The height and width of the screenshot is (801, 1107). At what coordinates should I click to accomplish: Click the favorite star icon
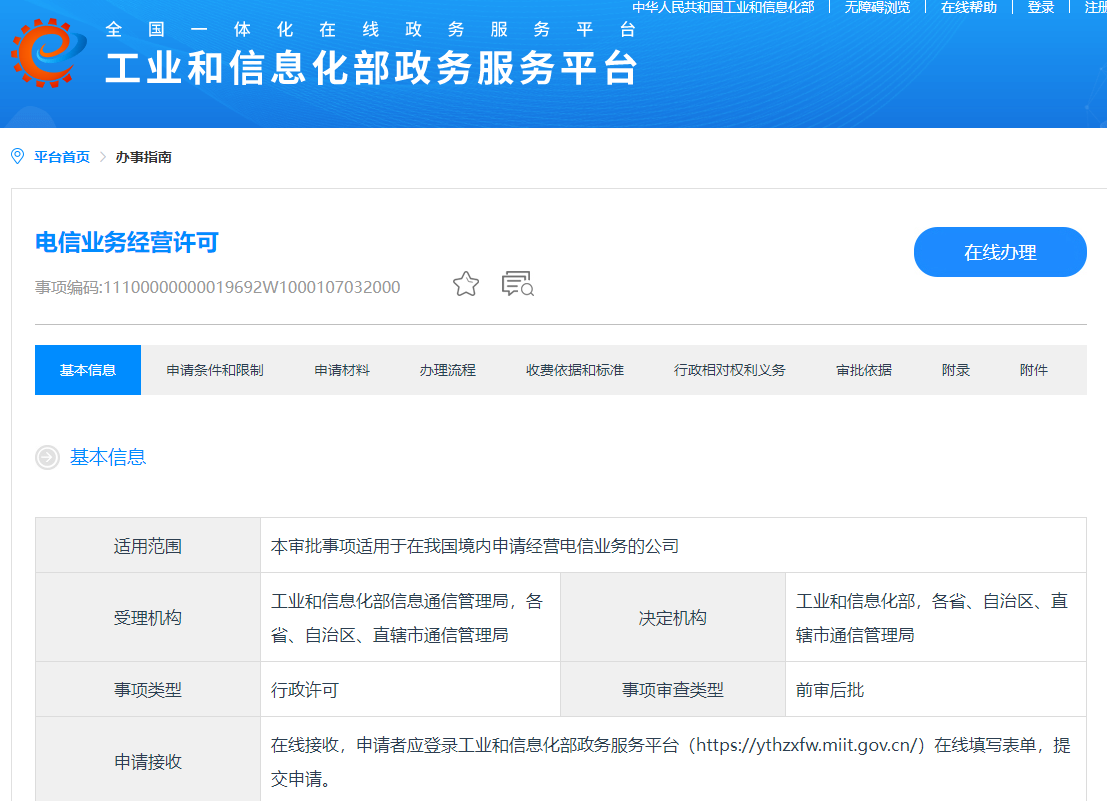coord(466,284)
